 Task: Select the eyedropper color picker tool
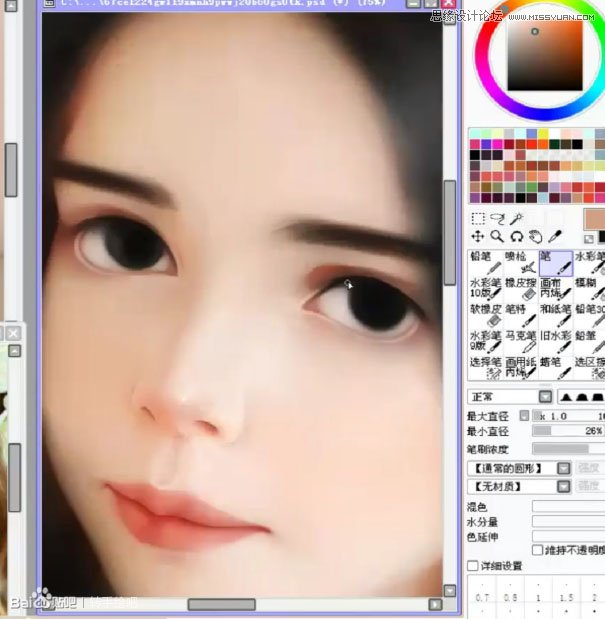(555, 236)
